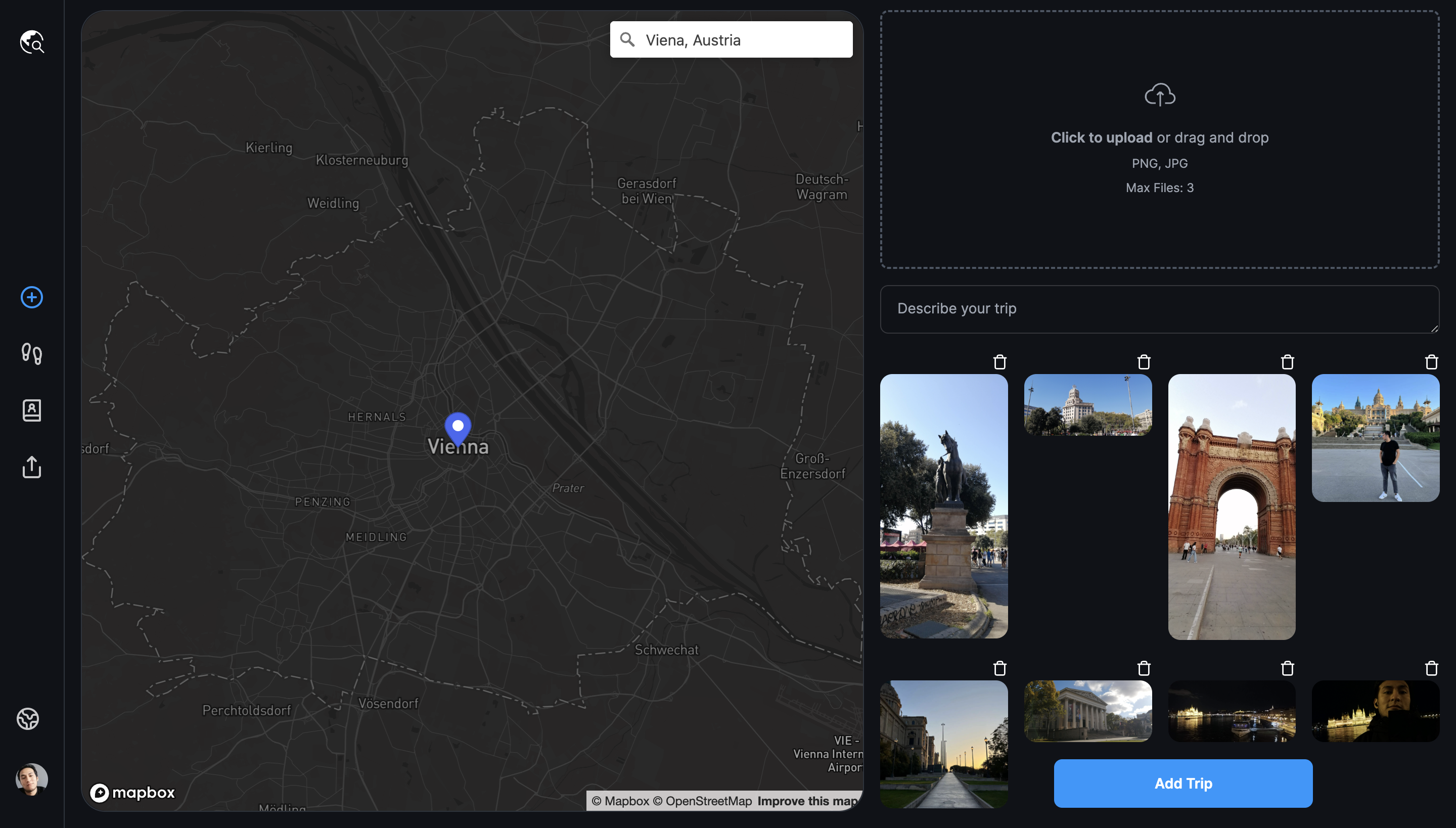Open the © OpenStreetMap attribution link
This screenshot has width=1456, height=828.
point(702,801)
